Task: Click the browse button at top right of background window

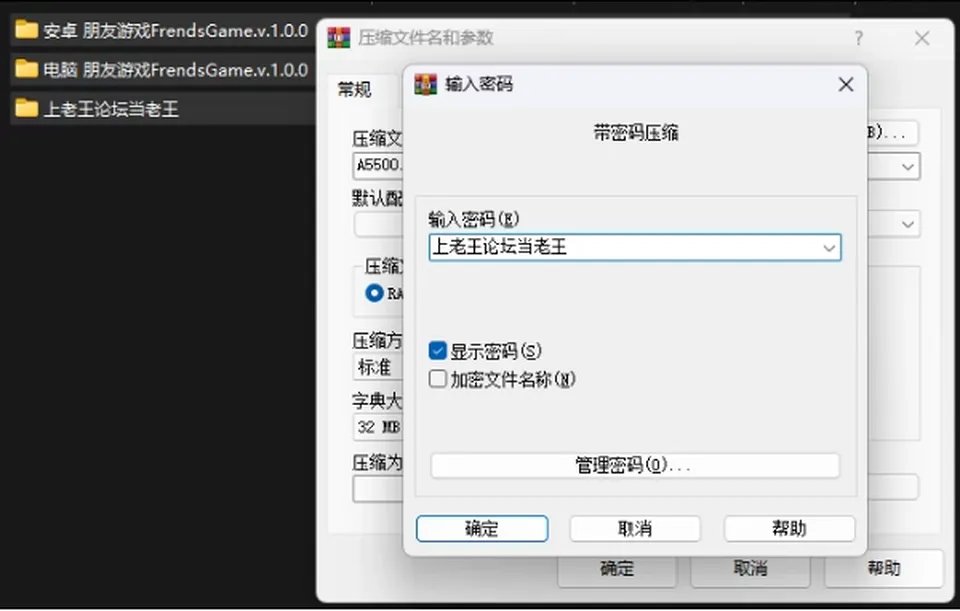Action: coord(893,132)
